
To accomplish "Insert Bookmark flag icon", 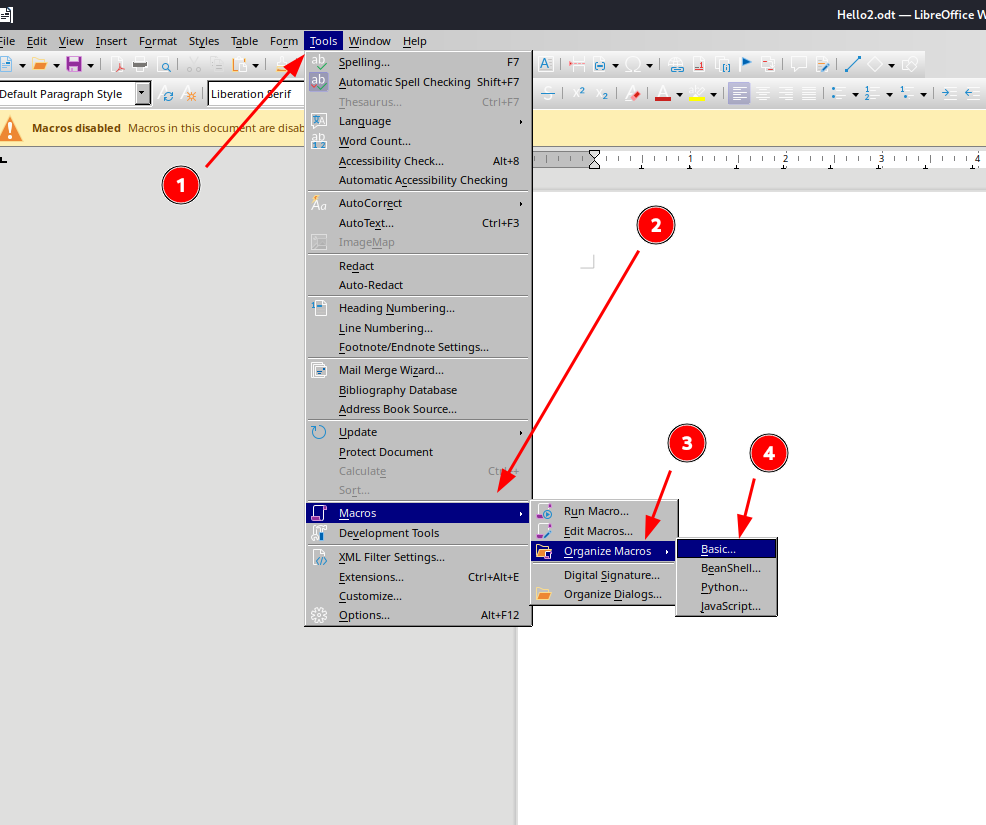I will point(746,63).
